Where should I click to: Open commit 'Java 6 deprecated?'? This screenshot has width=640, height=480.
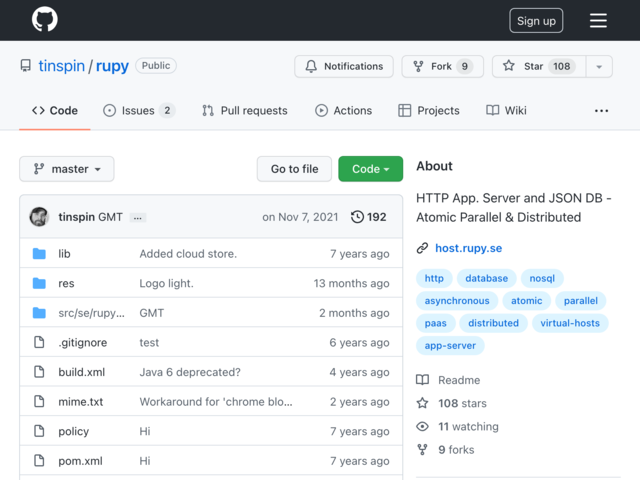click(x=190, y=372)
